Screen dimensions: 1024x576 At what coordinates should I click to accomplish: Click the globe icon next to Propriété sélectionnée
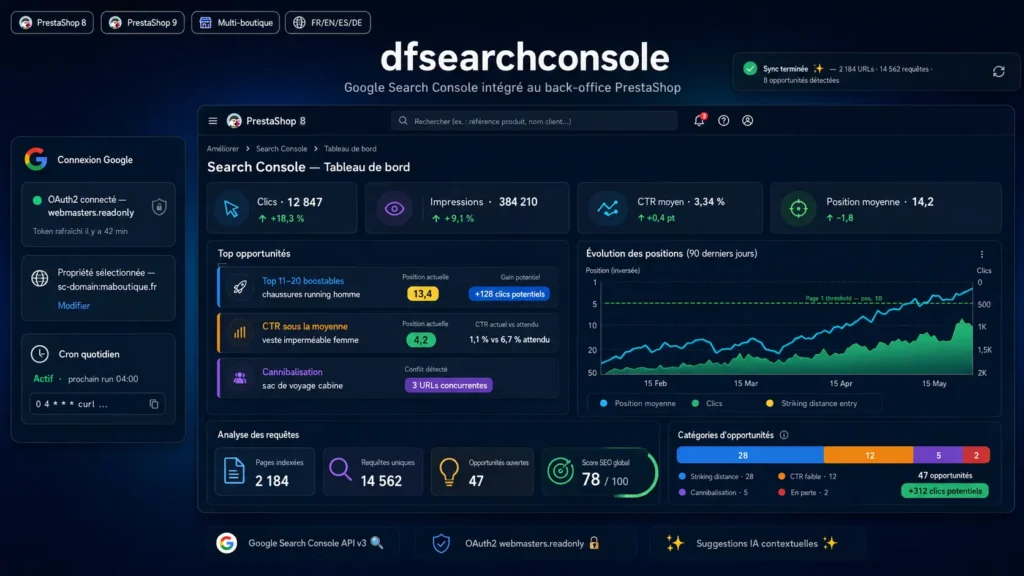(40, 278)
